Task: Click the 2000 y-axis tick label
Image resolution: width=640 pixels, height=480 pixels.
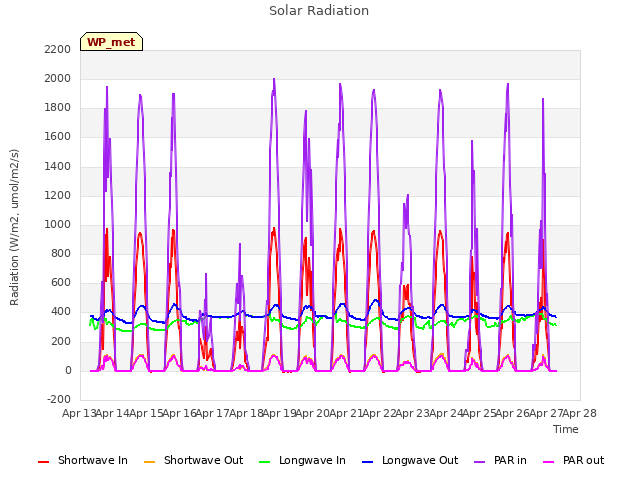Action: [x=58, y=78]
